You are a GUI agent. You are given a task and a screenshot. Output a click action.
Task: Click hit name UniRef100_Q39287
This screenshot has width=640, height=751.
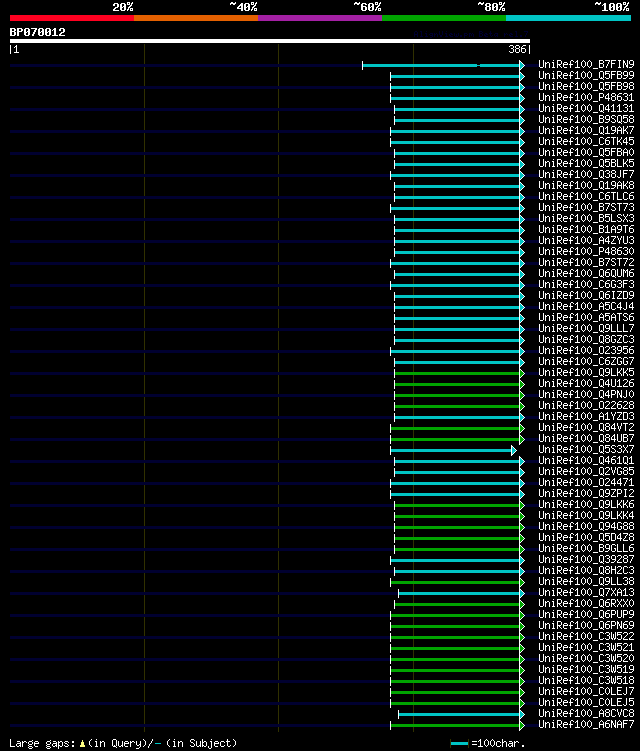point(586,560)
